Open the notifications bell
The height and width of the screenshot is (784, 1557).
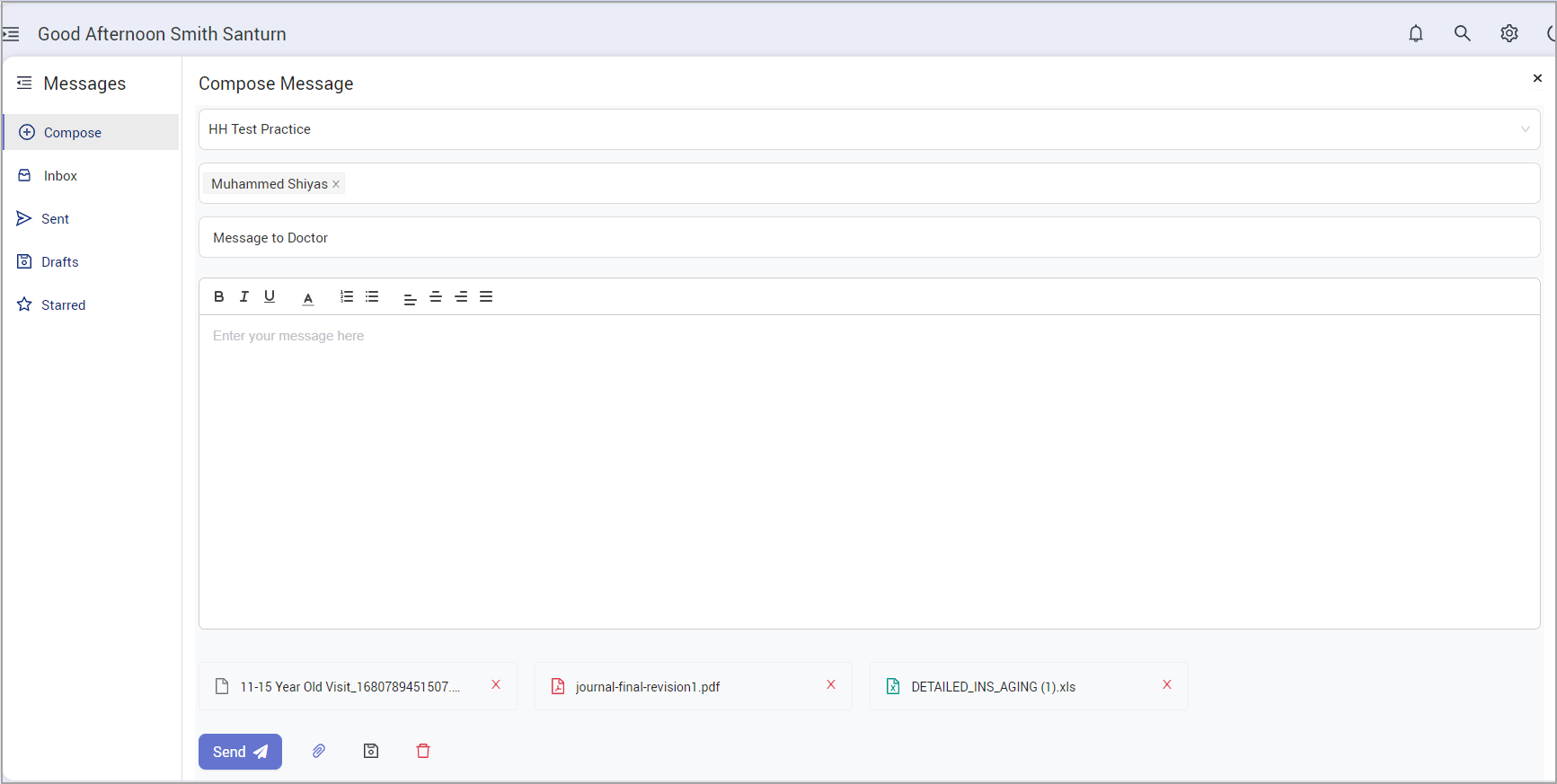[x=1416, y=34]
